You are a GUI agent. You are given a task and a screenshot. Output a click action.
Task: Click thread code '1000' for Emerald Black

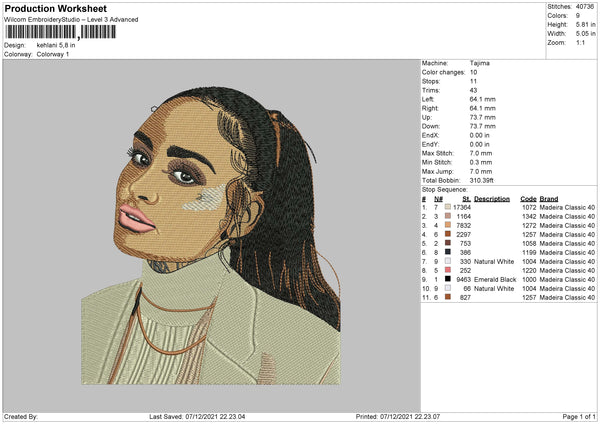click(529, 279)
